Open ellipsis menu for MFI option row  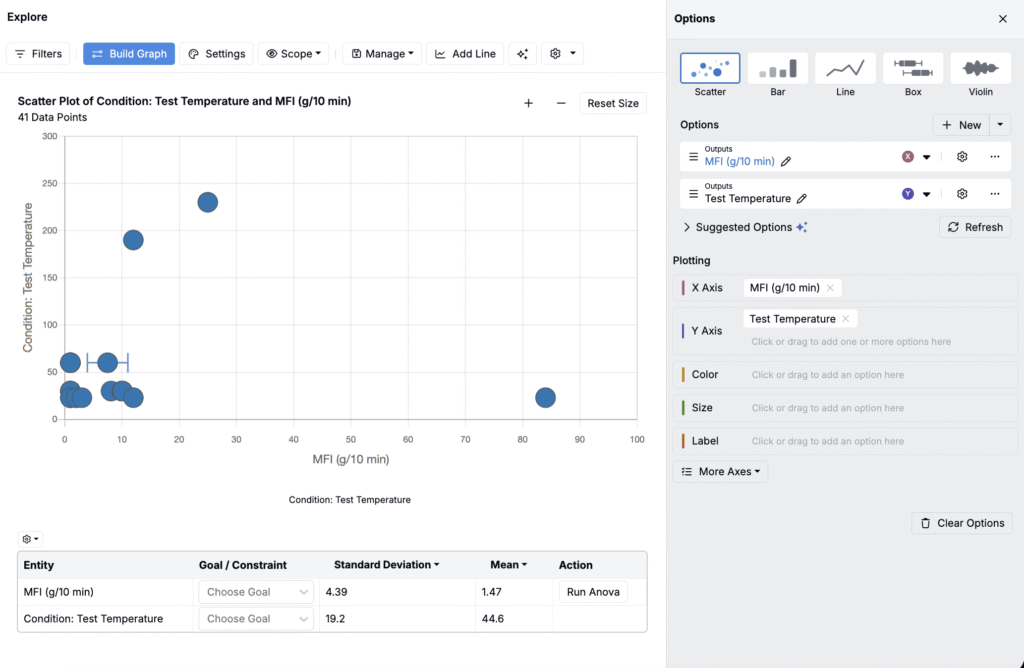[x=994, y=157]
